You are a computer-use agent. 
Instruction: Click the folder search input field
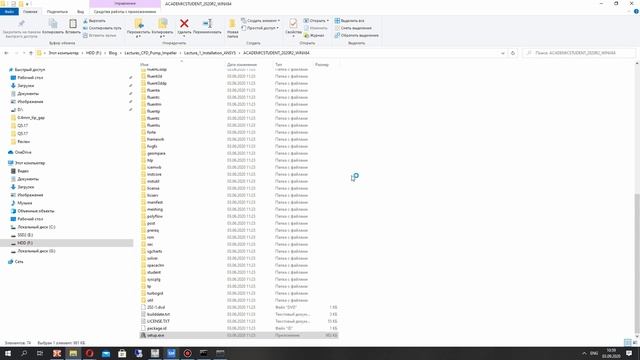tap(579, 53)
